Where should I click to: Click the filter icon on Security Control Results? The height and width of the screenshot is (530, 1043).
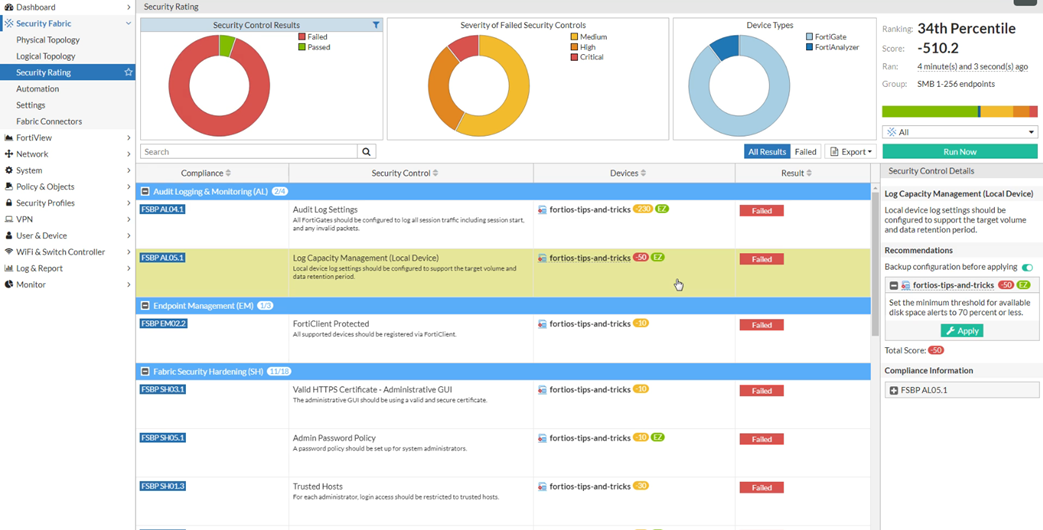coord(376,25)
